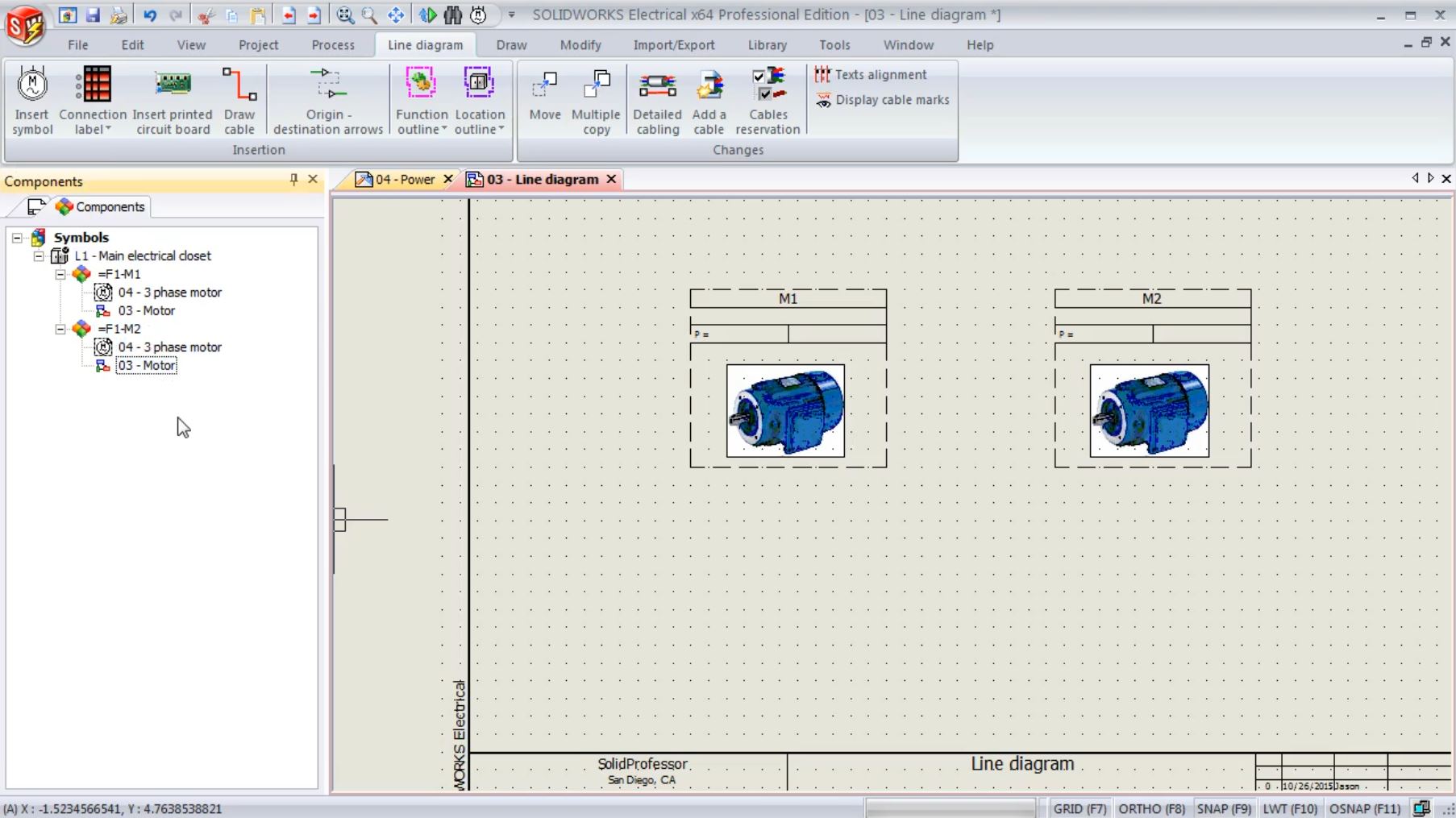Collapse the Symbols tree root
This screenshot has height=818, width=1456.
[17, 238]
